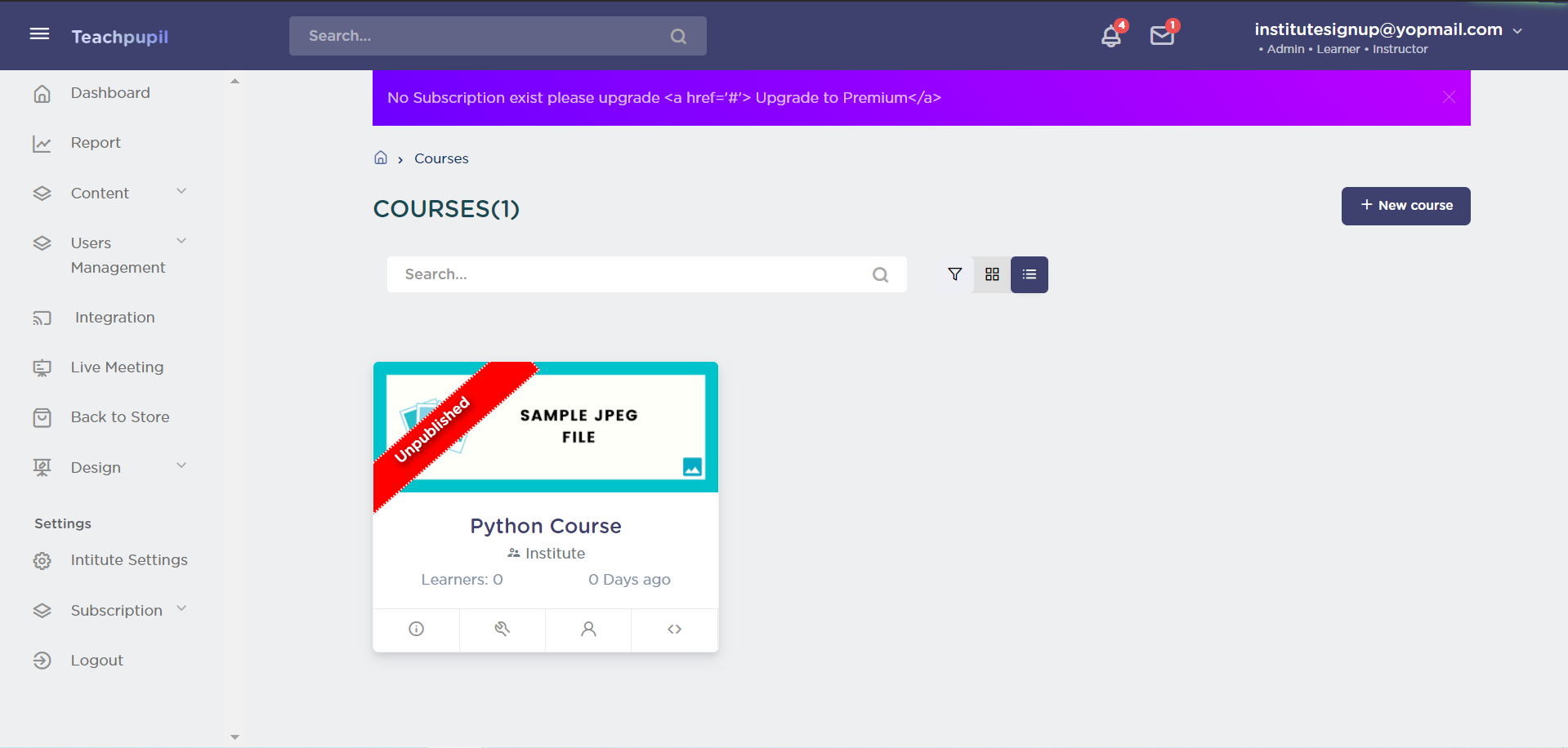Viewport: 1568px width, 748px height.
Task: Click the hamburger menu icon
Action: [39, 34]
